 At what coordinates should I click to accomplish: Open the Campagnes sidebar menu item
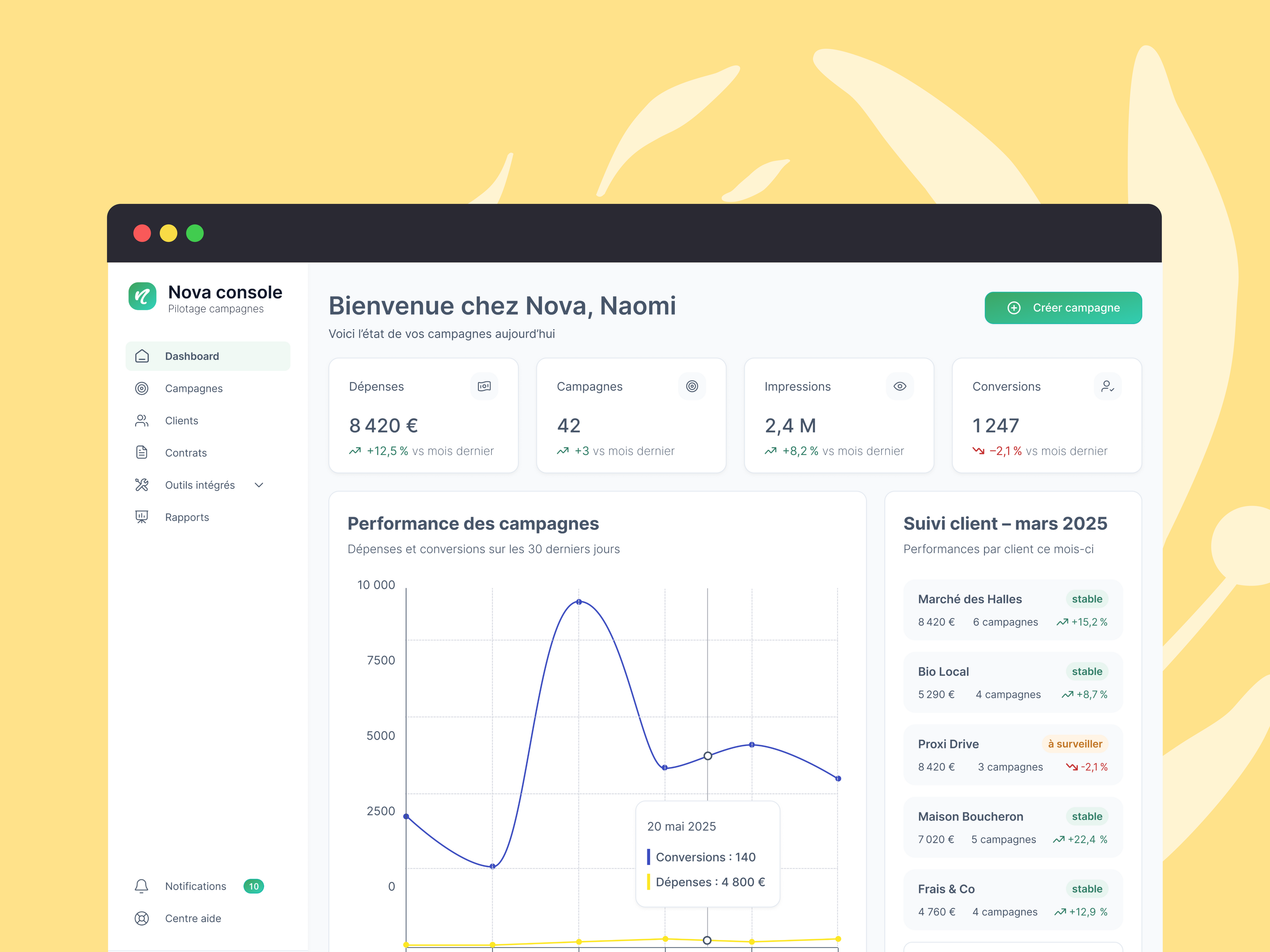click(x=193, y=389)
